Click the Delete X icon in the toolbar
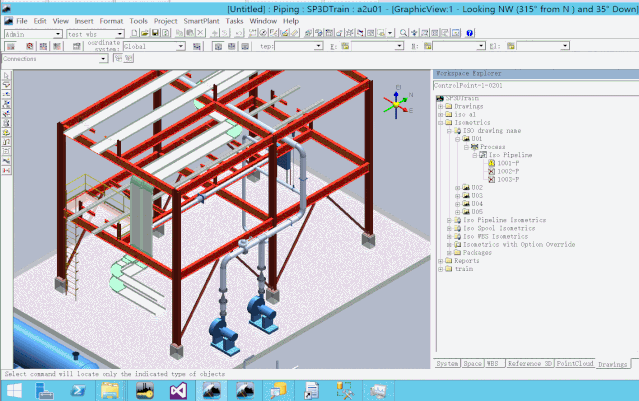The width and height of the screenshot is (639, 401). tap(201, 33)
